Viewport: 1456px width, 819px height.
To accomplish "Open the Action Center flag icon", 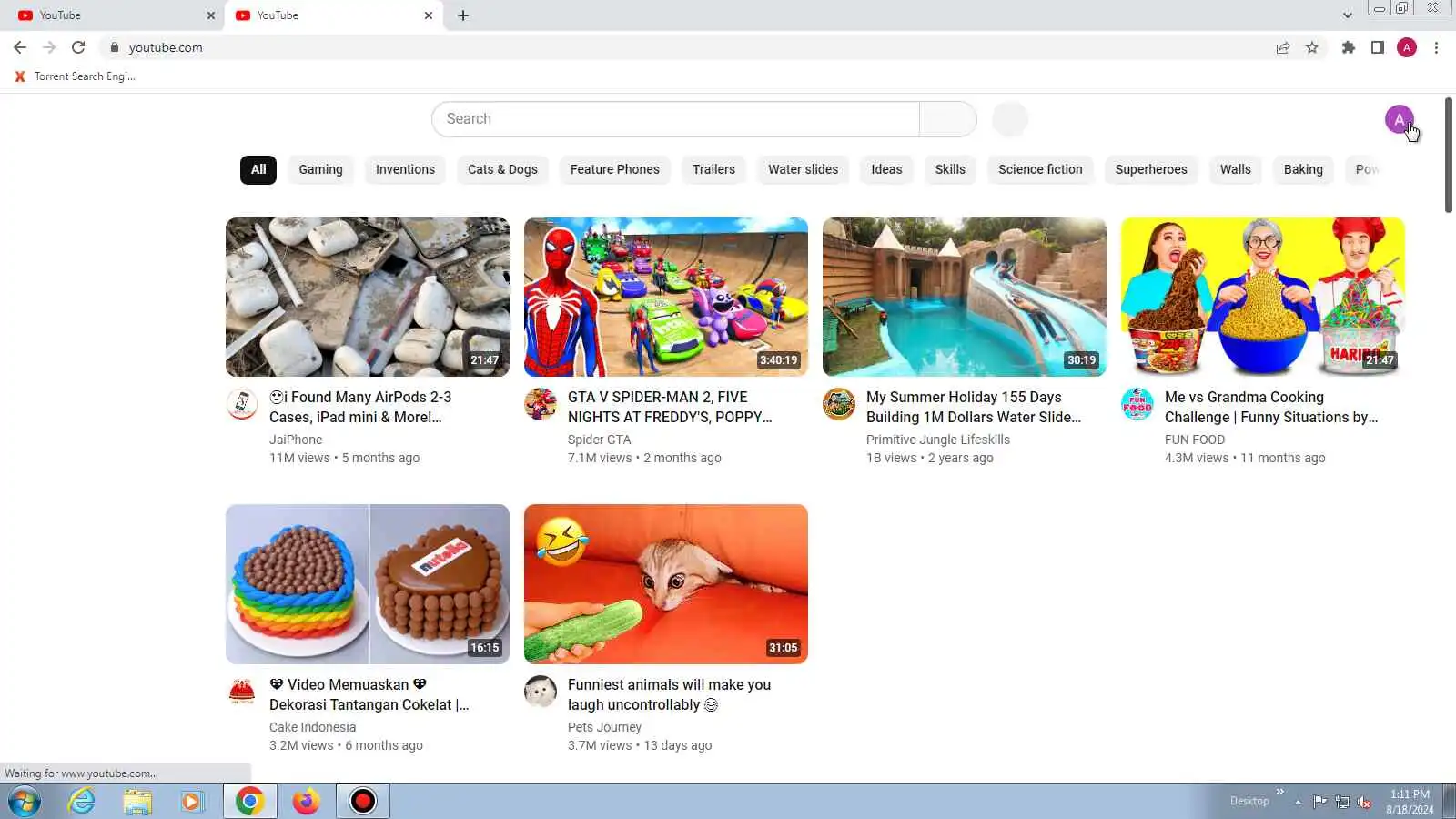I will pyautogui.click(x=1319, y=802).
